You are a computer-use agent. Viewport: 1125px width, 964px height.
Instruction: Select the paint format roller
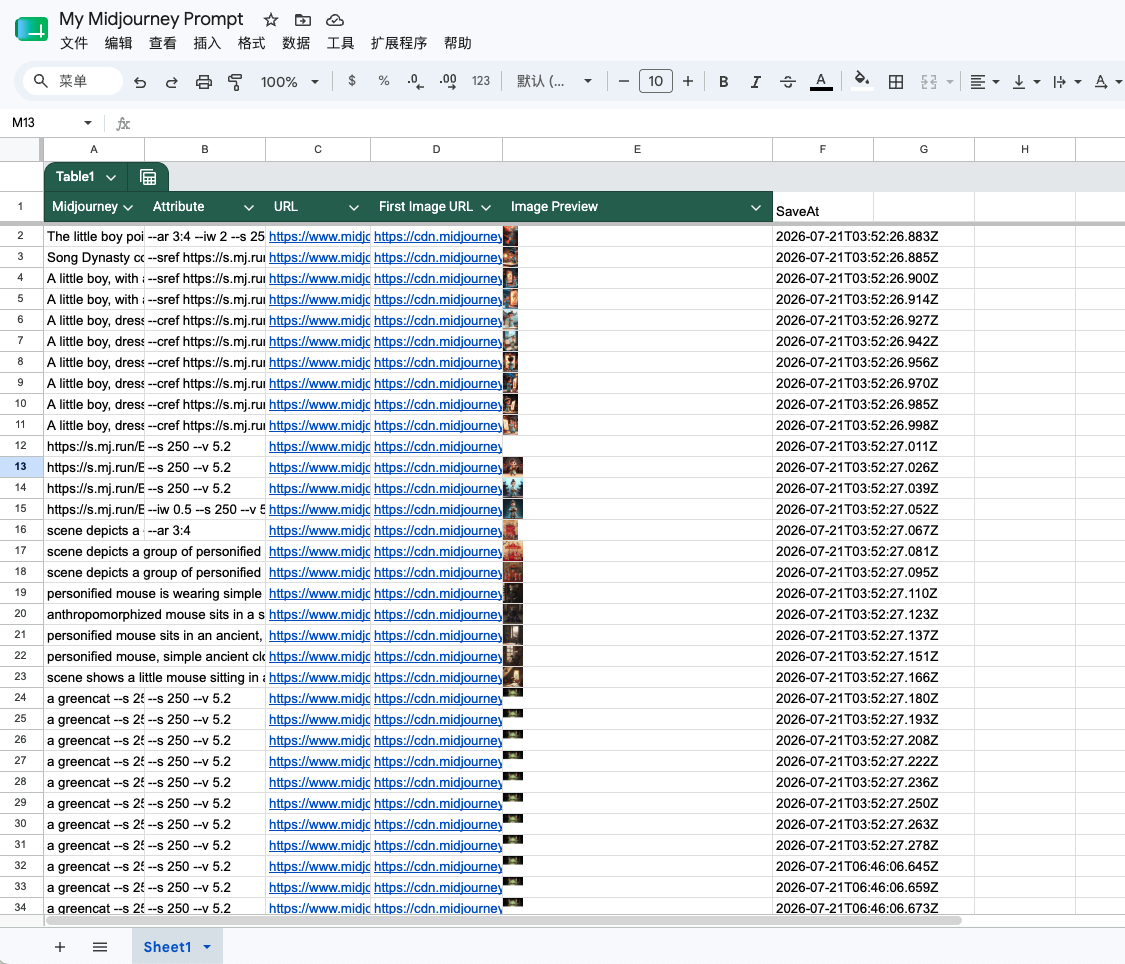[x=235, y=82]
